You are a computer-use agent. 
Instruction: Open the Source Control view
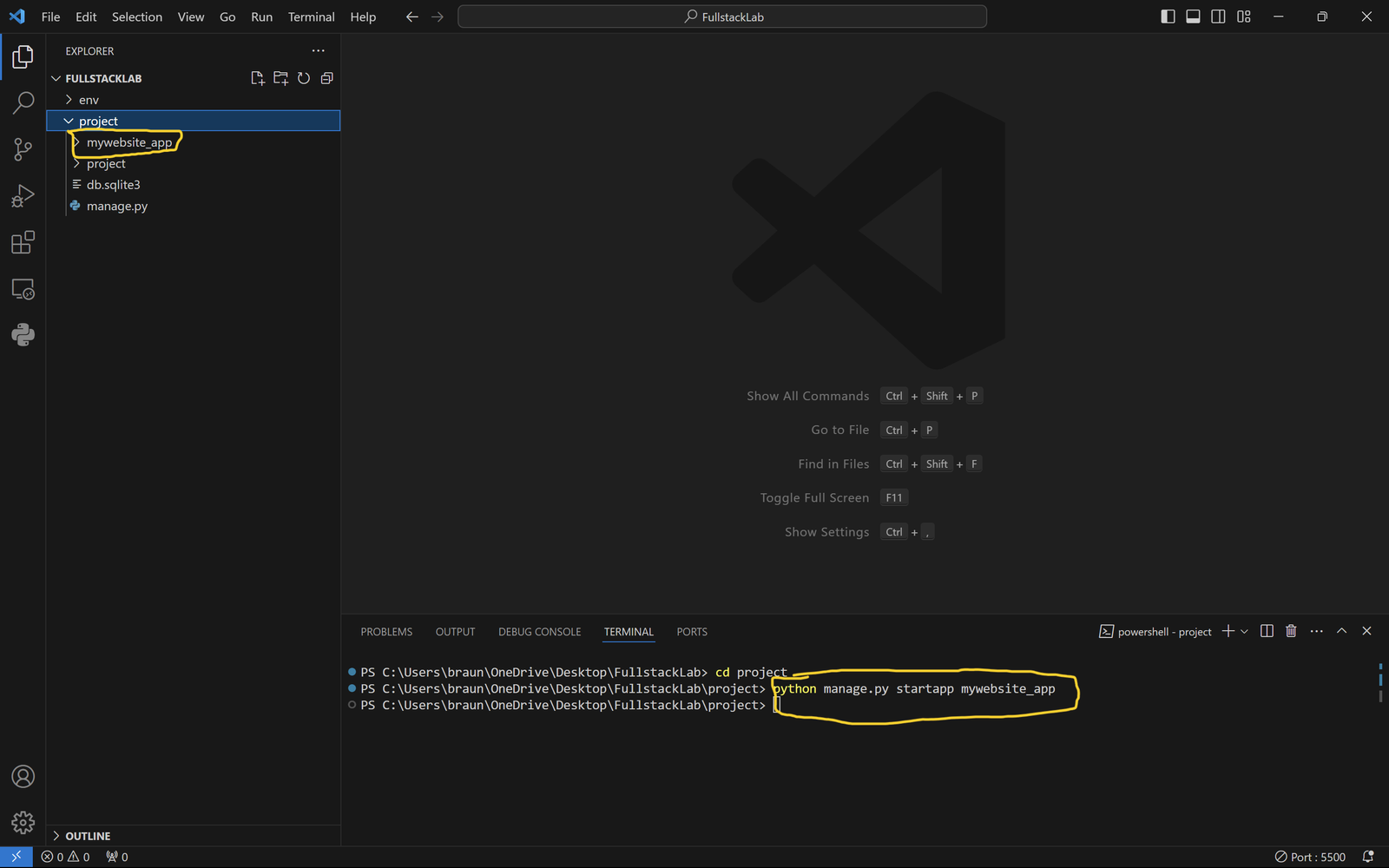(x=23, y=149)
